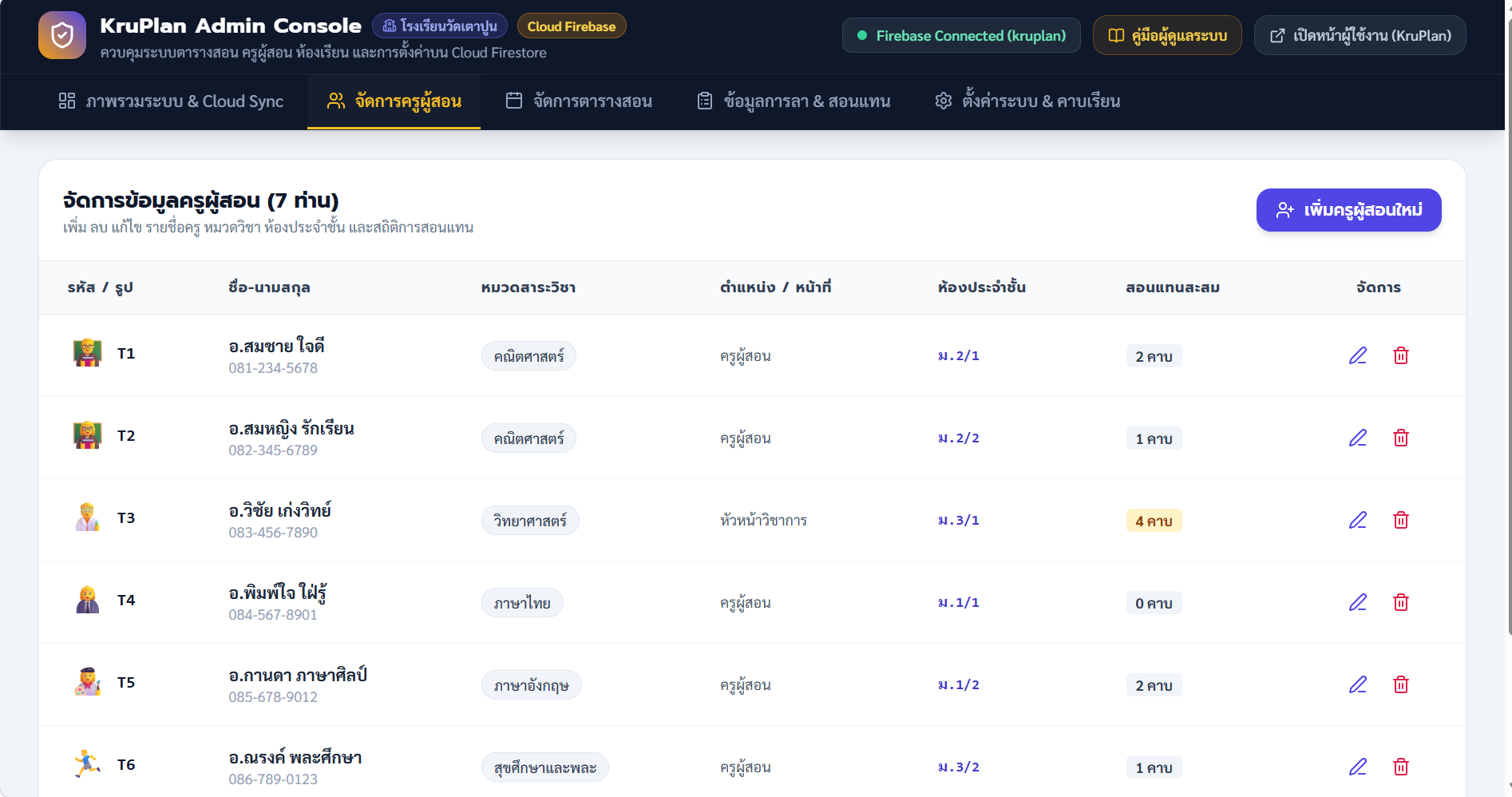Click homeroom ม.2/1 cell
Viewport: 1512px width, 797px height.
958,356
